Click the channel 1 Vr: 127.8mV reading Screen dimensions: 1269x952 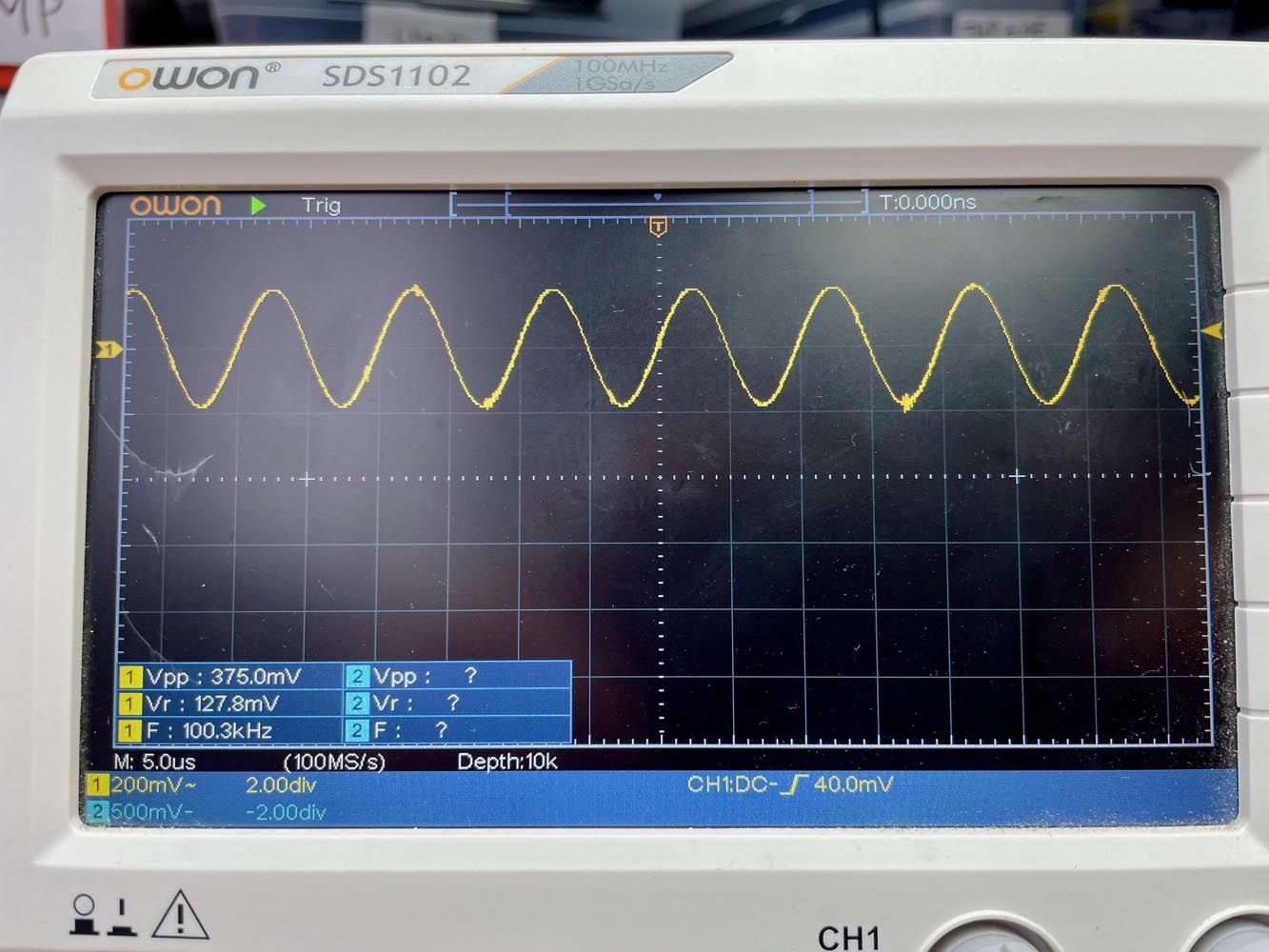211,704
